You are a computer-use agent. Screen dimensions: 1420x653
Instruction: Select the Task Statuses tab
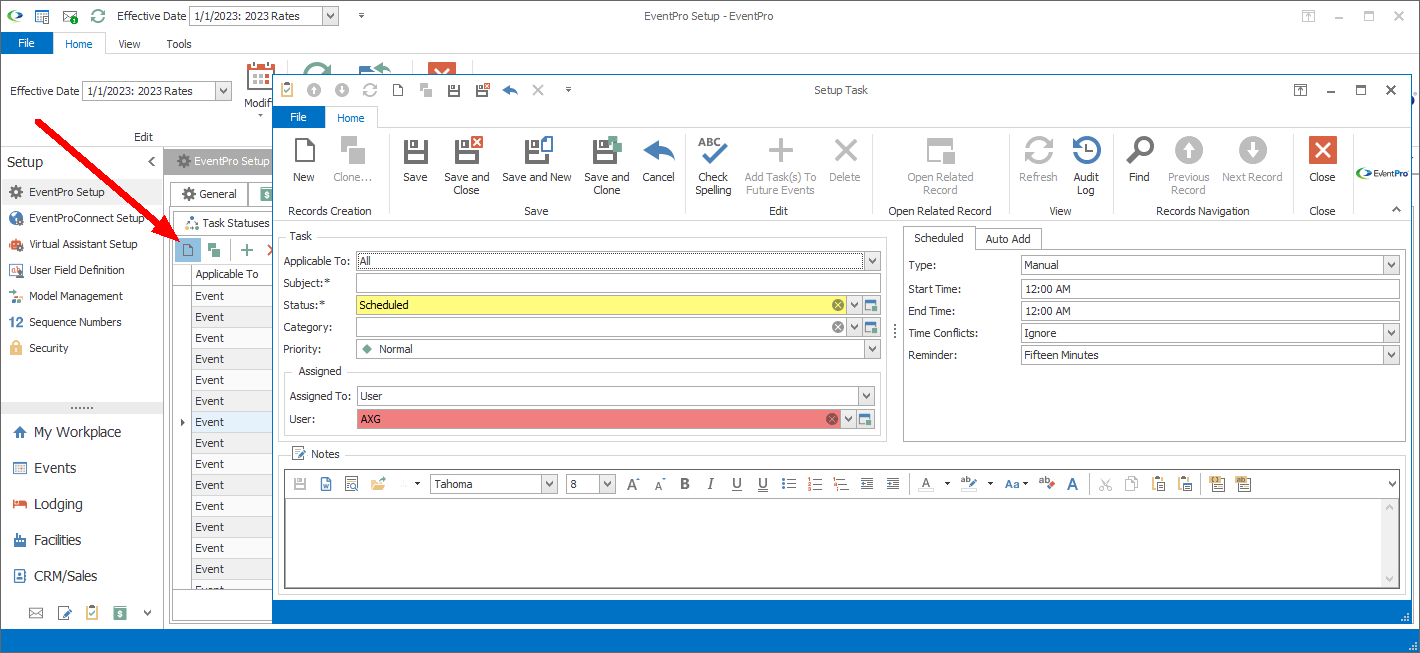[x=226, y=223]
